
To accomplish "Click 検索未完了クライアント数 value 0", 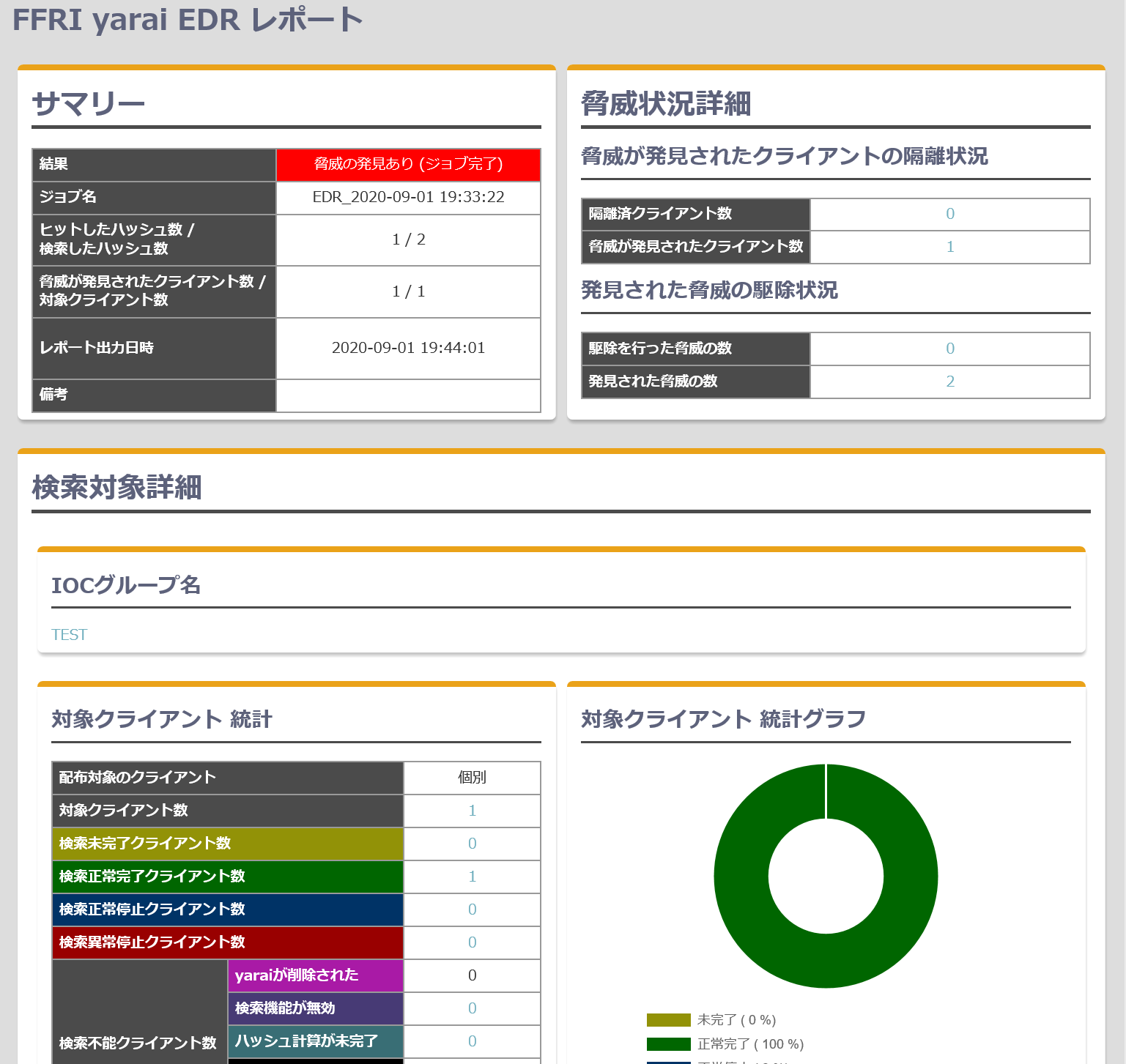I will click(473, 844).
